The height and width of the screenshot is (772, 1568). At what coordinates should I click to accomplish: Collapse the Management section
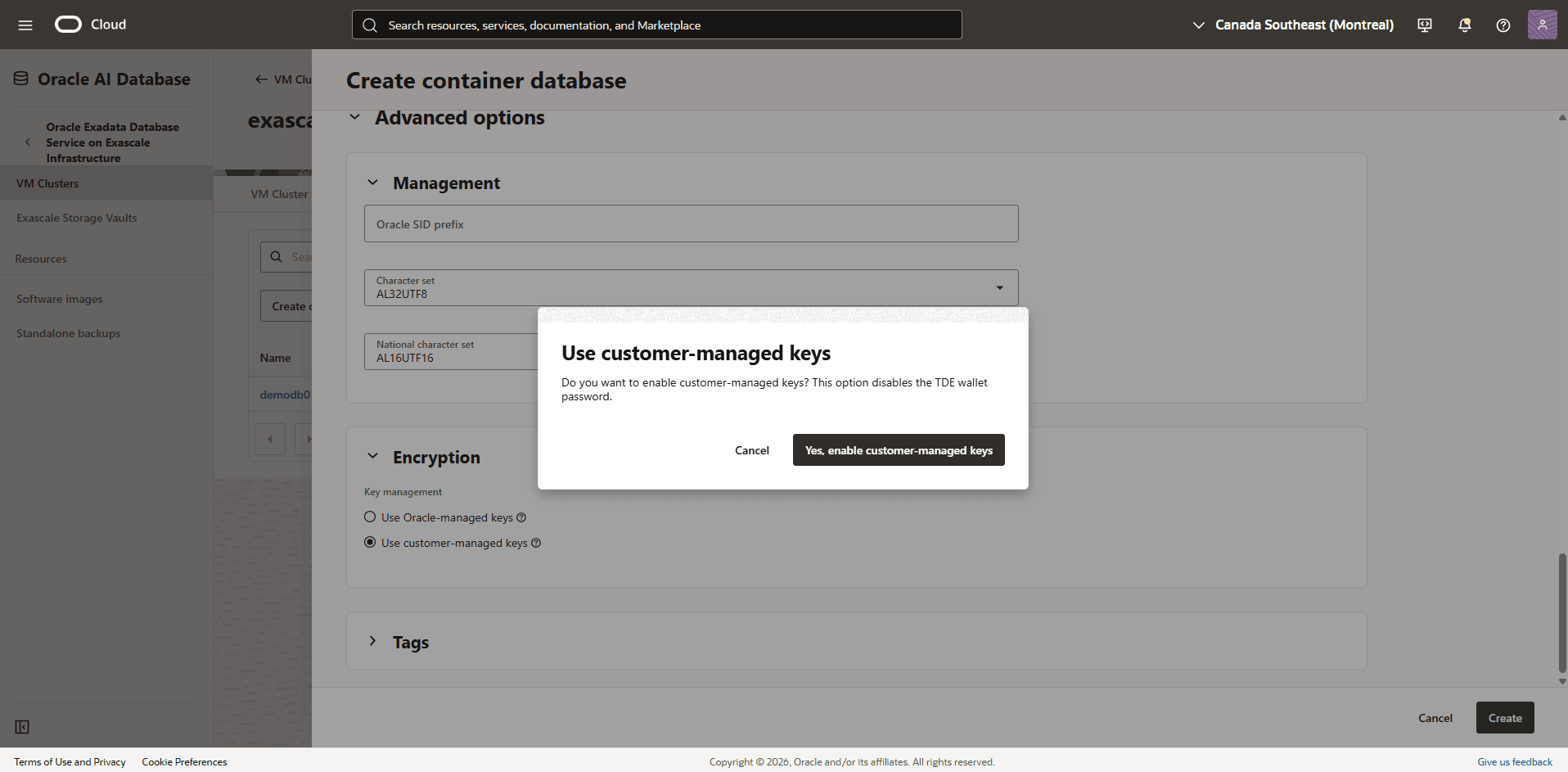[372, 183]
